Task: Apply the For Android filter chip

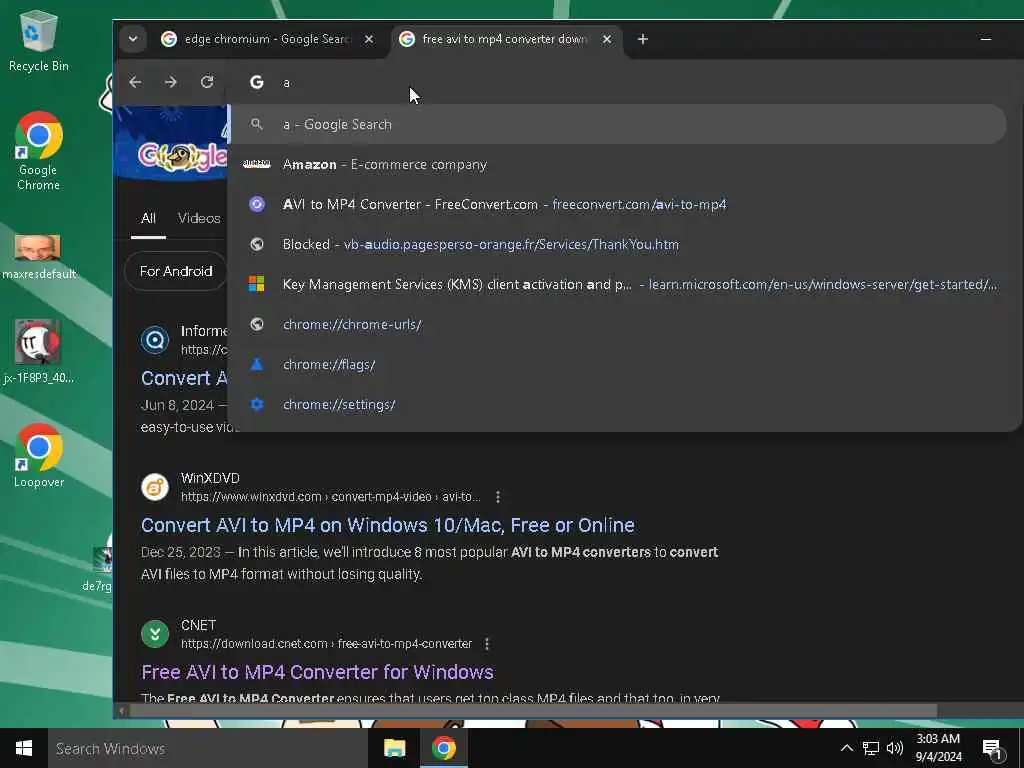Action: [x=176, y=271]
